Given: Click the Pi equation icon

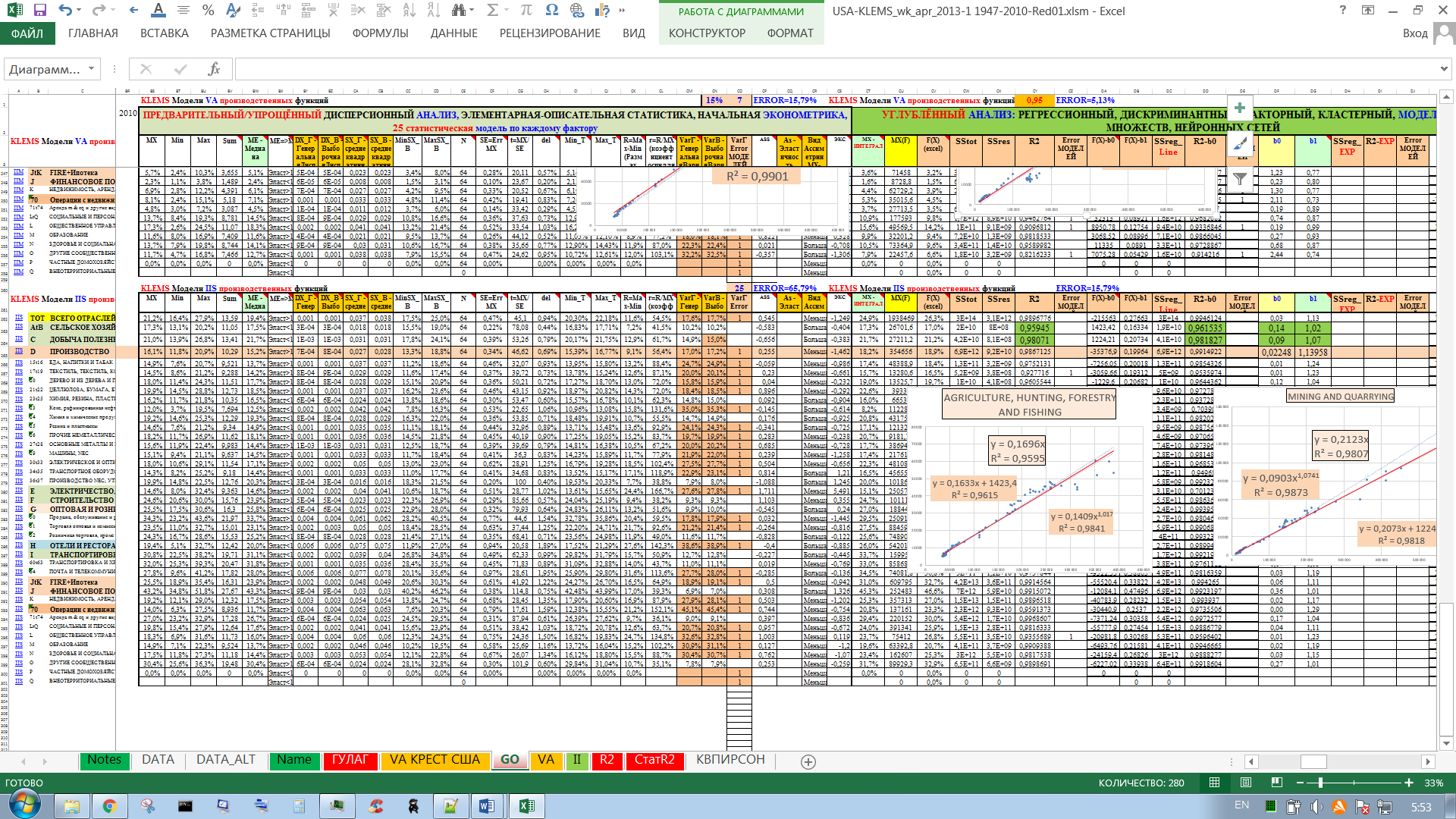Looking at the screenshot, I should point(526,11).
